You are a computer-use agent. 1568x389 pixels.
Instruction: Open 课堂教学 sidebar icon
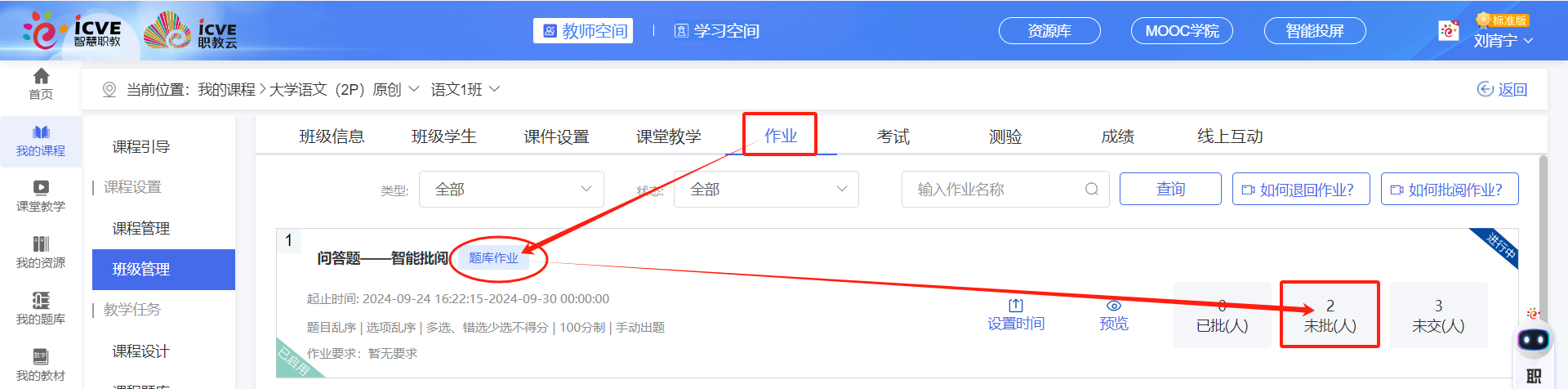(x=41, y=187)
